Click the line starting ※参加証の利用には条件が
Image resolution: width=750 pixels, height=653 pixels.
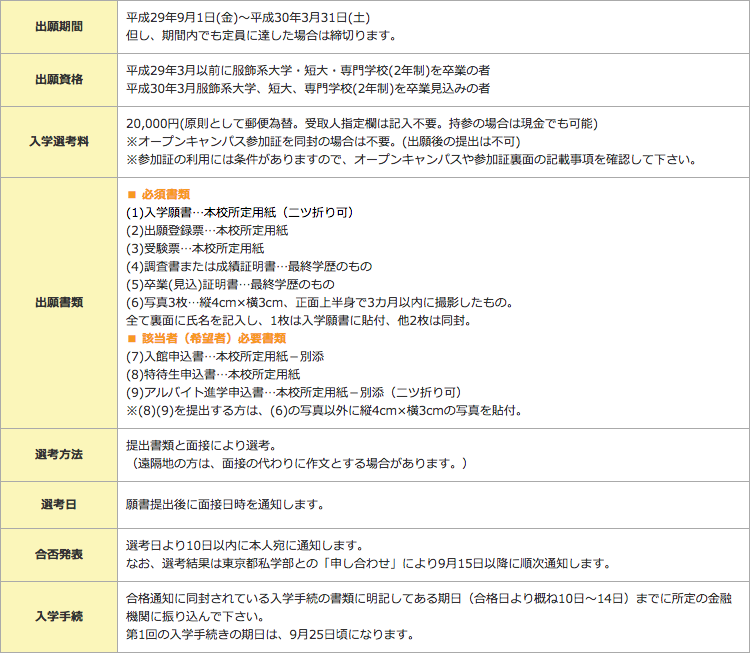coord(411,160)
